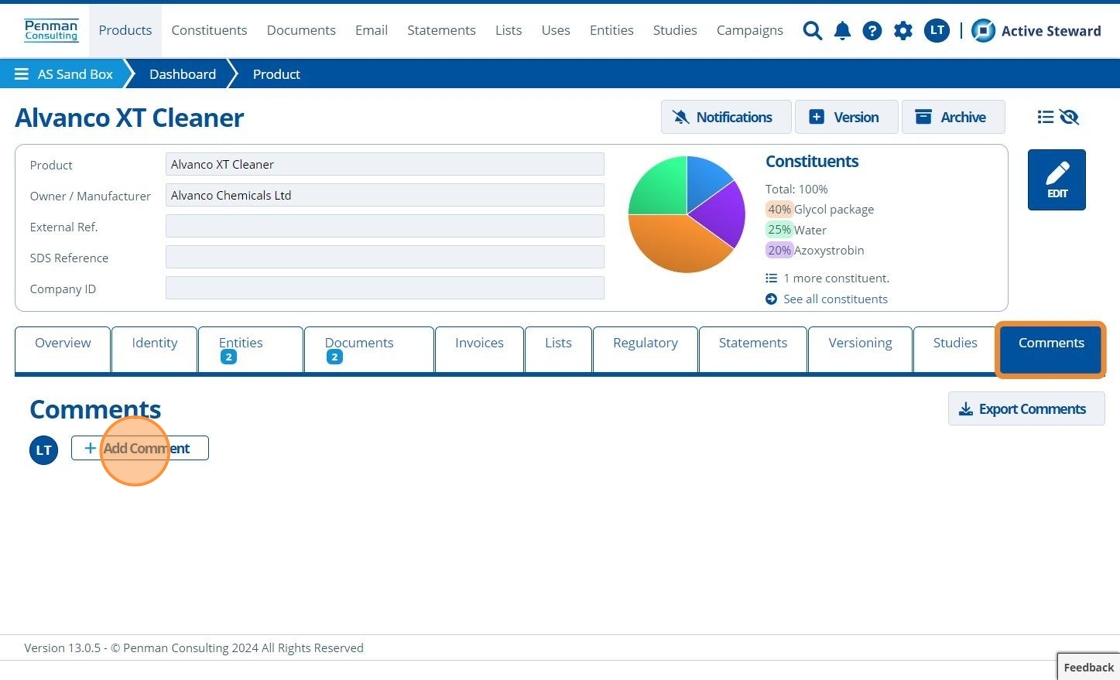
Task: Open the notifications bell icon
Action: (x=842, y=31)
